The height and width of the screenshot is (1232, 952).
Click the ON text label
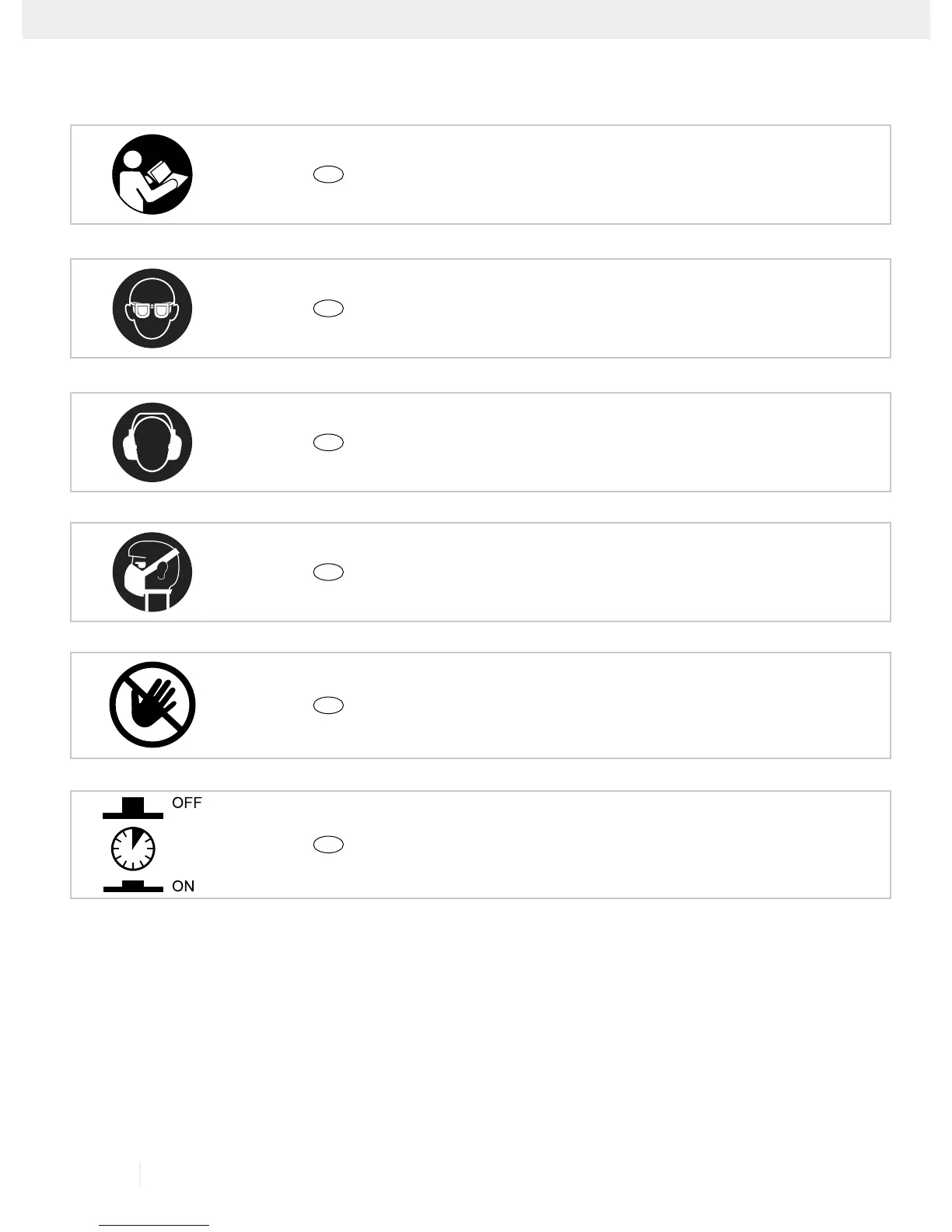[x=184, y=886]
